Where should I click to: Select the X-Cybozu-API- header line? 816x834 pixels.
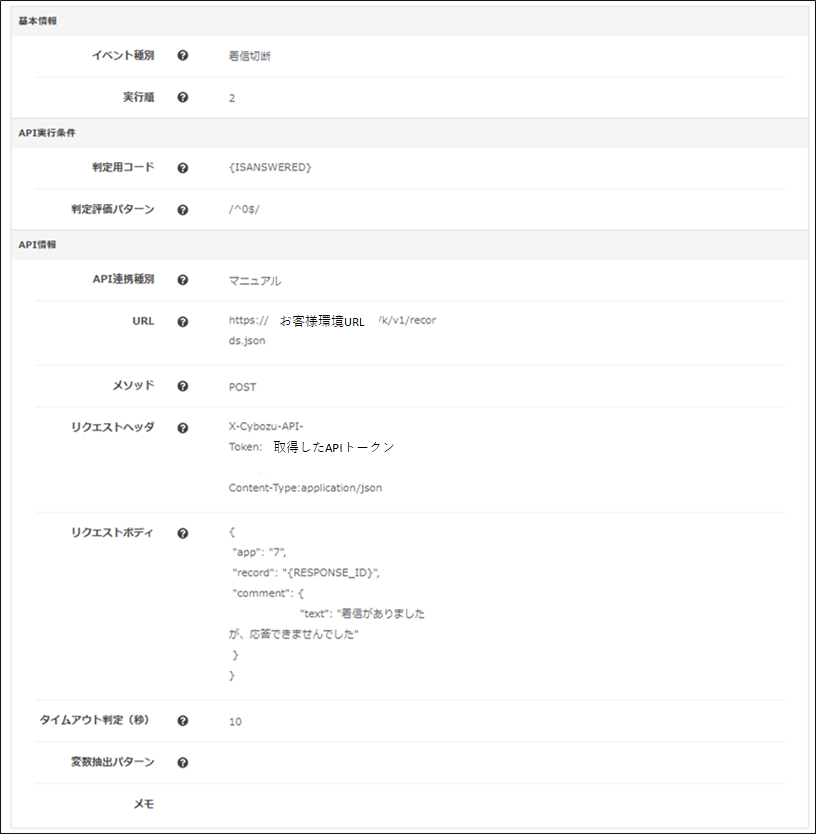pos(266,426)
